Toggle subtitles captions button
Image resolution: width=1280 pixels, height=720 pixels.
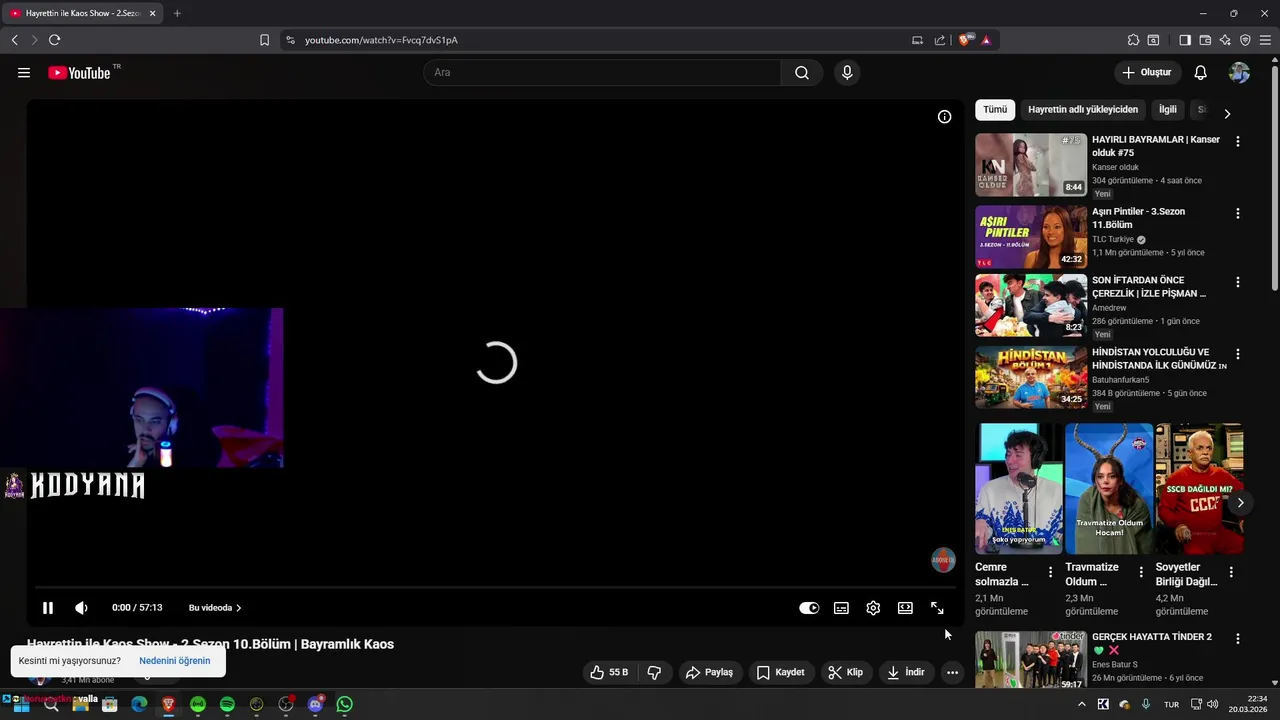click(842, 608)
